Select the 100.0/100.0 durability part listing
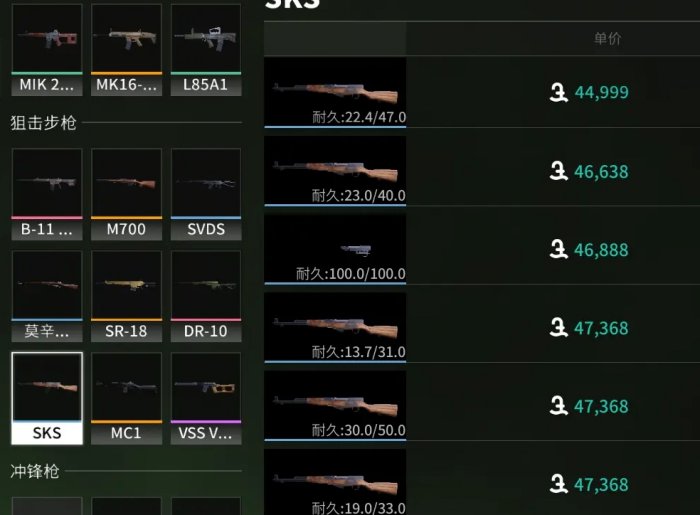 click(x=482, y=249)
